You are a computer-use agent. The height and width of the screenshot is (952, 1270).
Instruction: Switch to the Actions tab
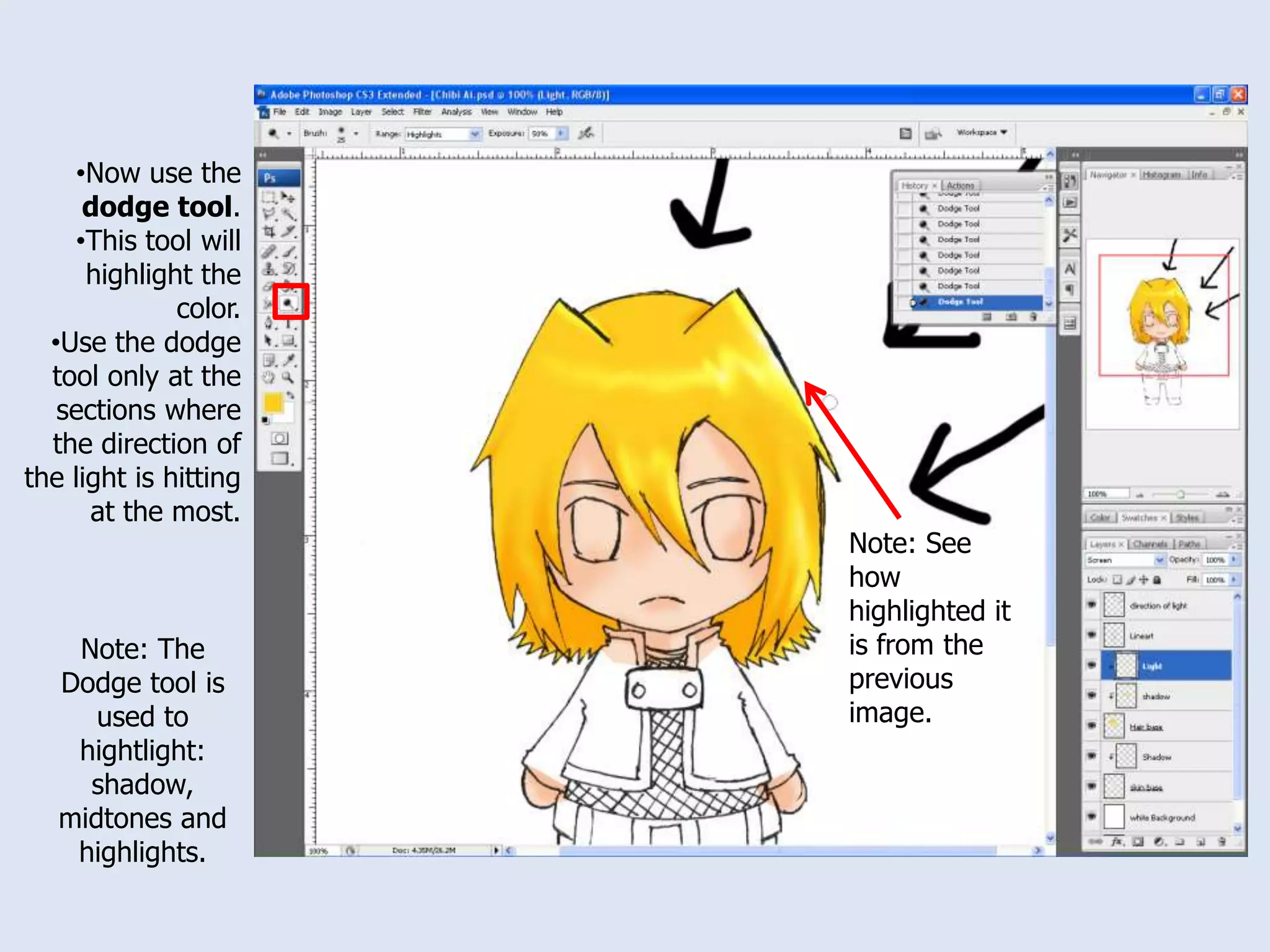click(x=960, y=185)
